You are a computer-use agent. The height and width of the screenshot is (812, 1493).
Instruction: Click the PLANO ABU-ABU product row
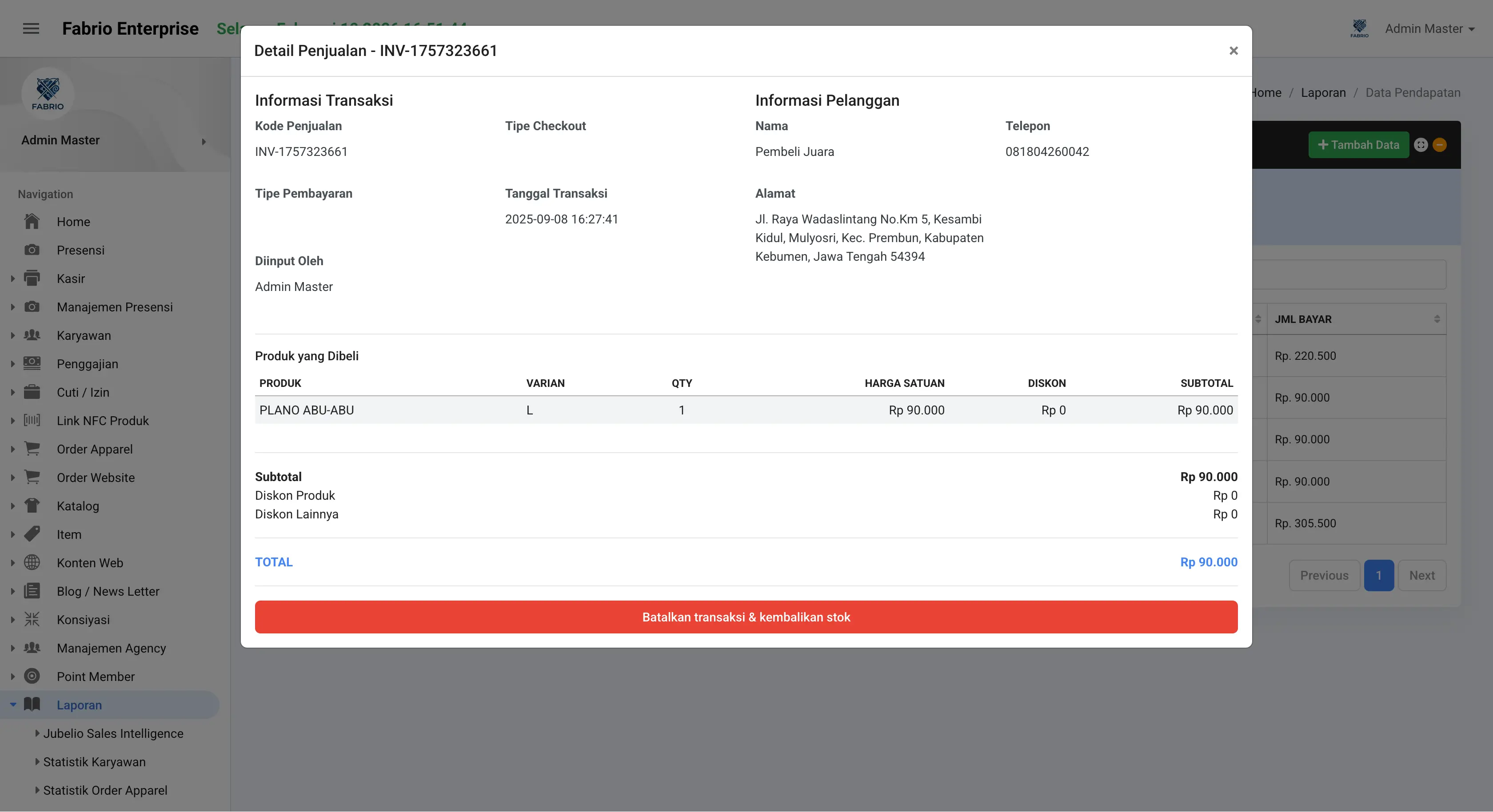746,410
